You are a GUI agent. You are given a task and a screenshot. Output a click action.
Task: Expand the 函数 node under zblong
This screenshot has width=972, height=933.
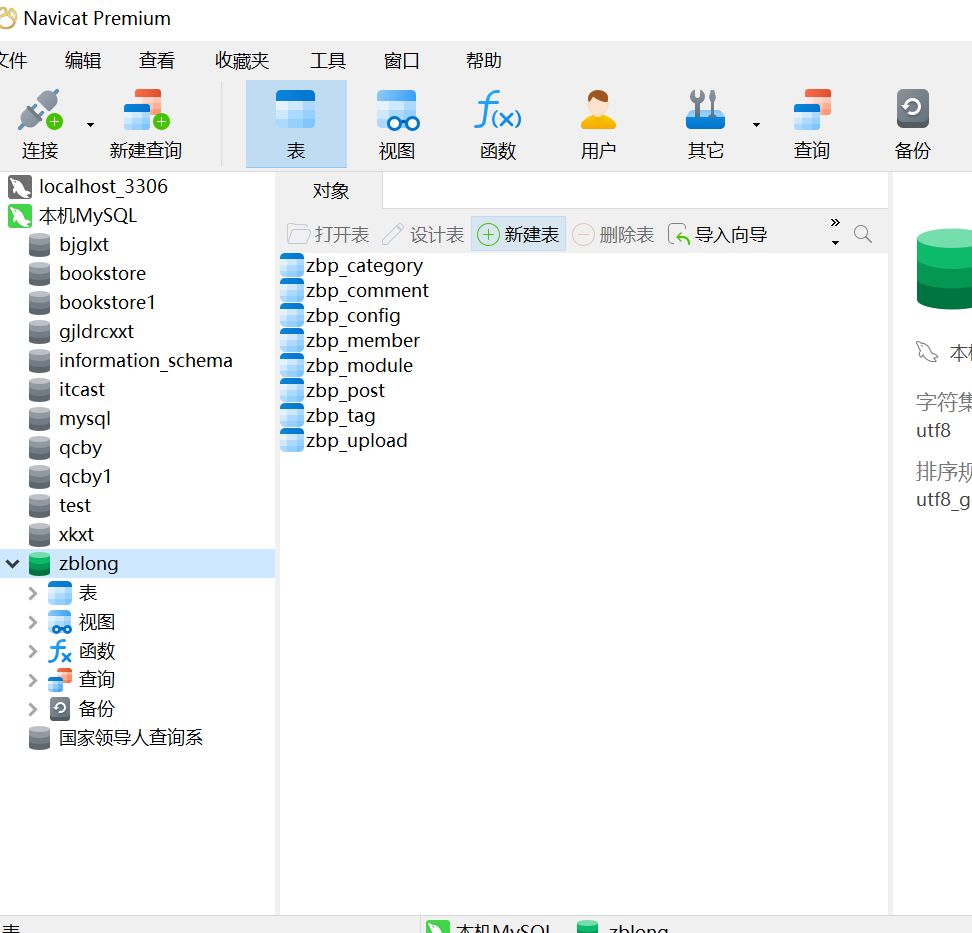[x=33, y=651]
